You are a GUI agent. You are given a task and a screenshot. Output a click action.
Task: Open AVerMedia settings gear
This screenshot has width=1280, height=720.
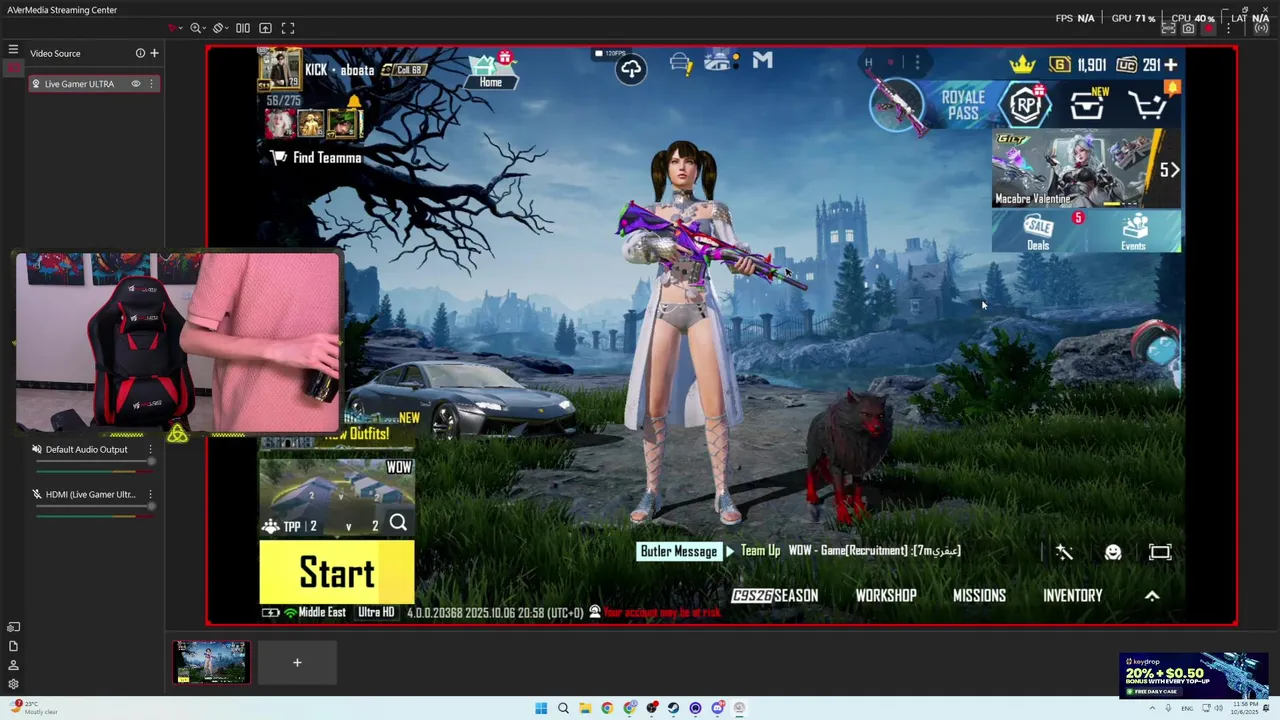point(13,684)
